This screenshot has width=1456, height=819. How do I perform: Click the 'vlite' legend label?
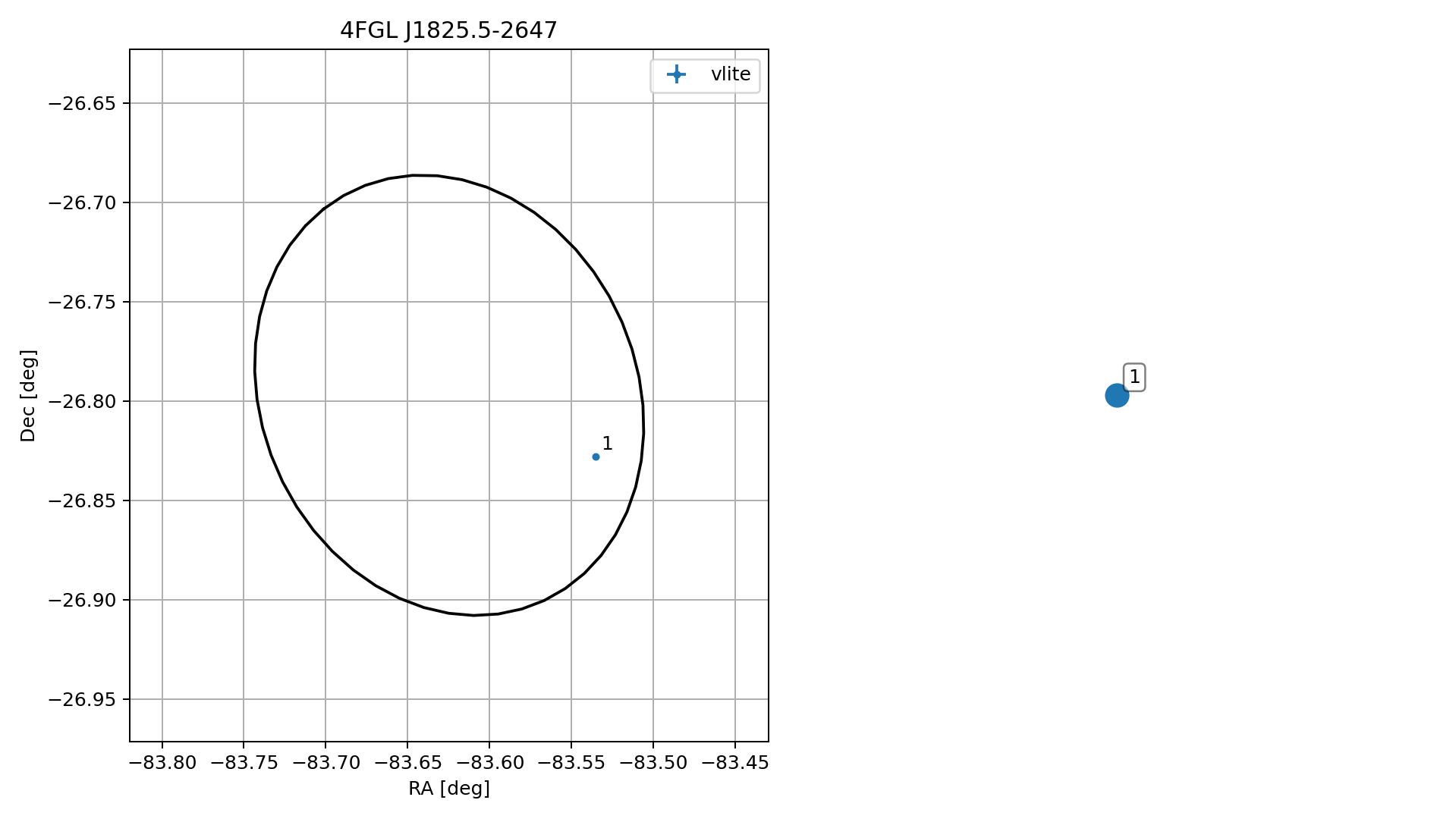tap(731, 74)
